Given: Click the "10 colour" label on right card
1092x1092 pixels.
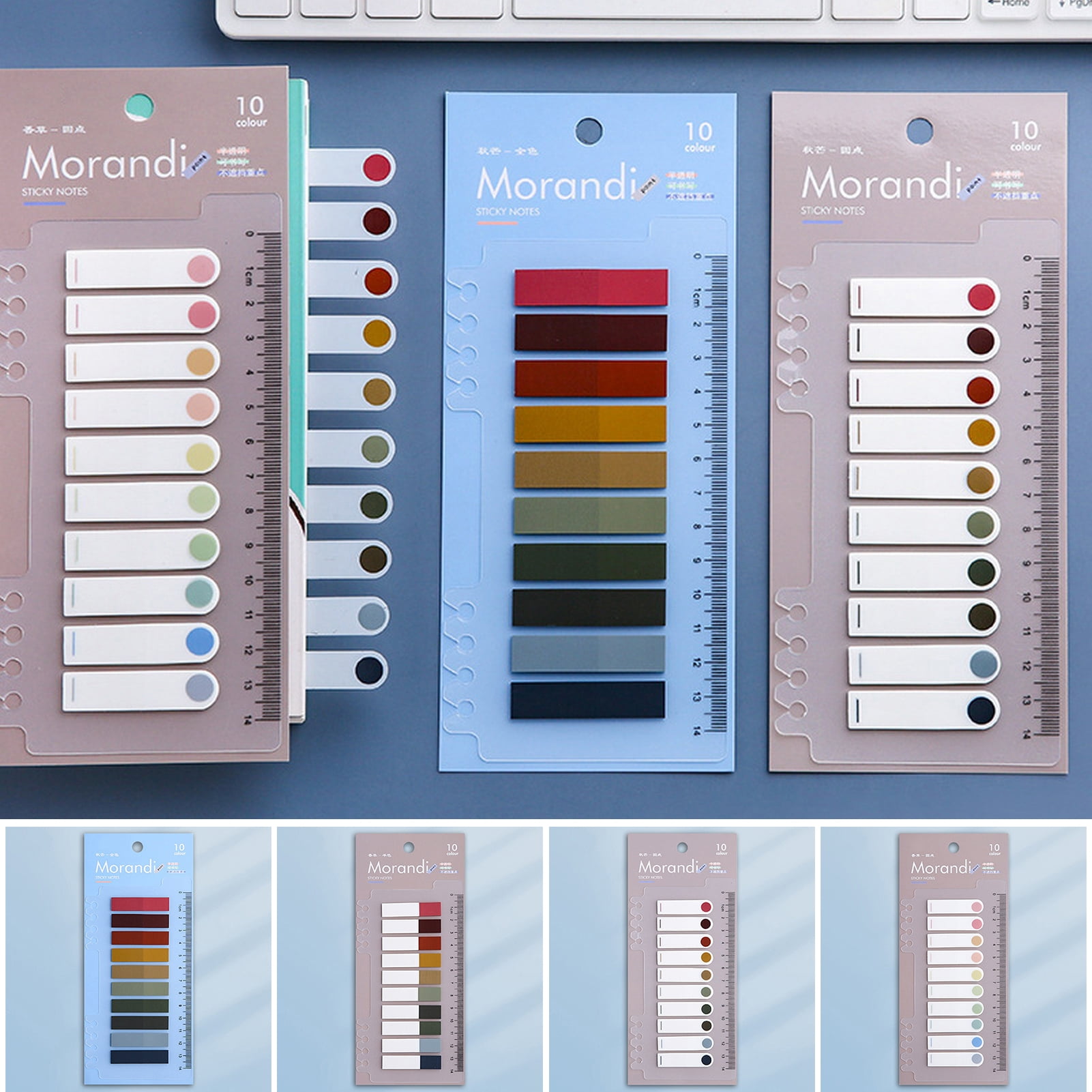Looking at the screenshot, I should [1024, 135].
